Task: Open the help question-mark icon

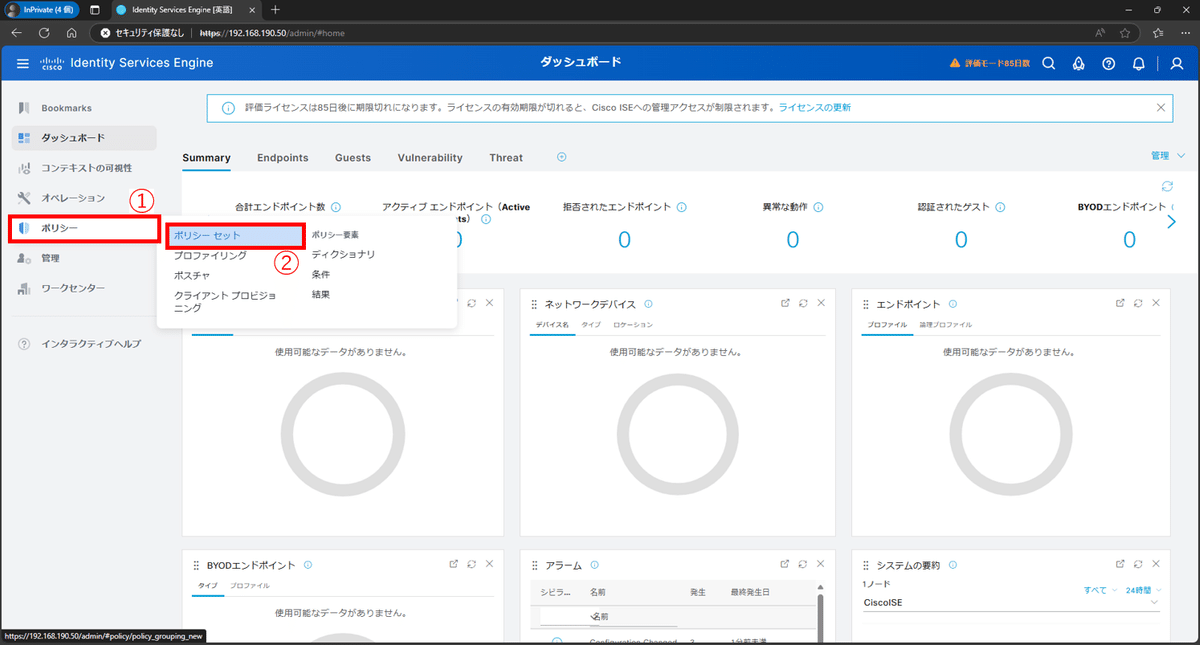Action: click(1108, 63)
